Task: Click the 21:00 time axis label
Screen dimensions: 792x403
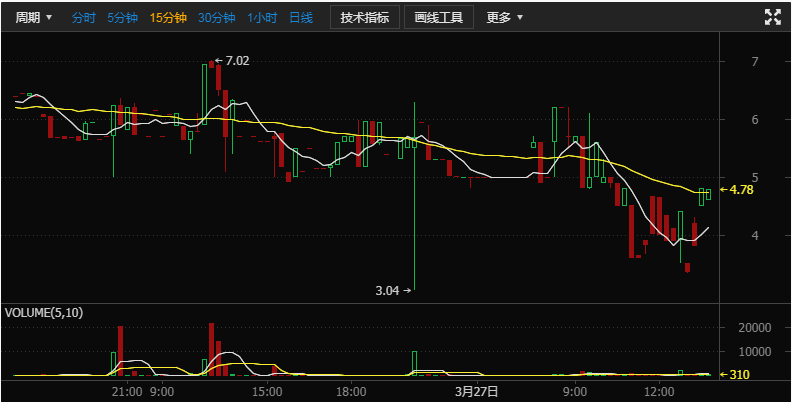Action: click(x=127, y=391)
